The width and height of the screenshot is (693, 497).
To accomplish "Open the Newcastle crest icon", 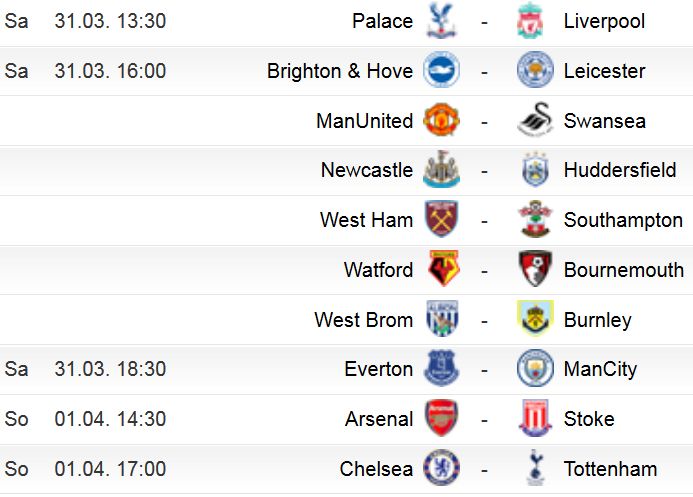I will point(441,170).
